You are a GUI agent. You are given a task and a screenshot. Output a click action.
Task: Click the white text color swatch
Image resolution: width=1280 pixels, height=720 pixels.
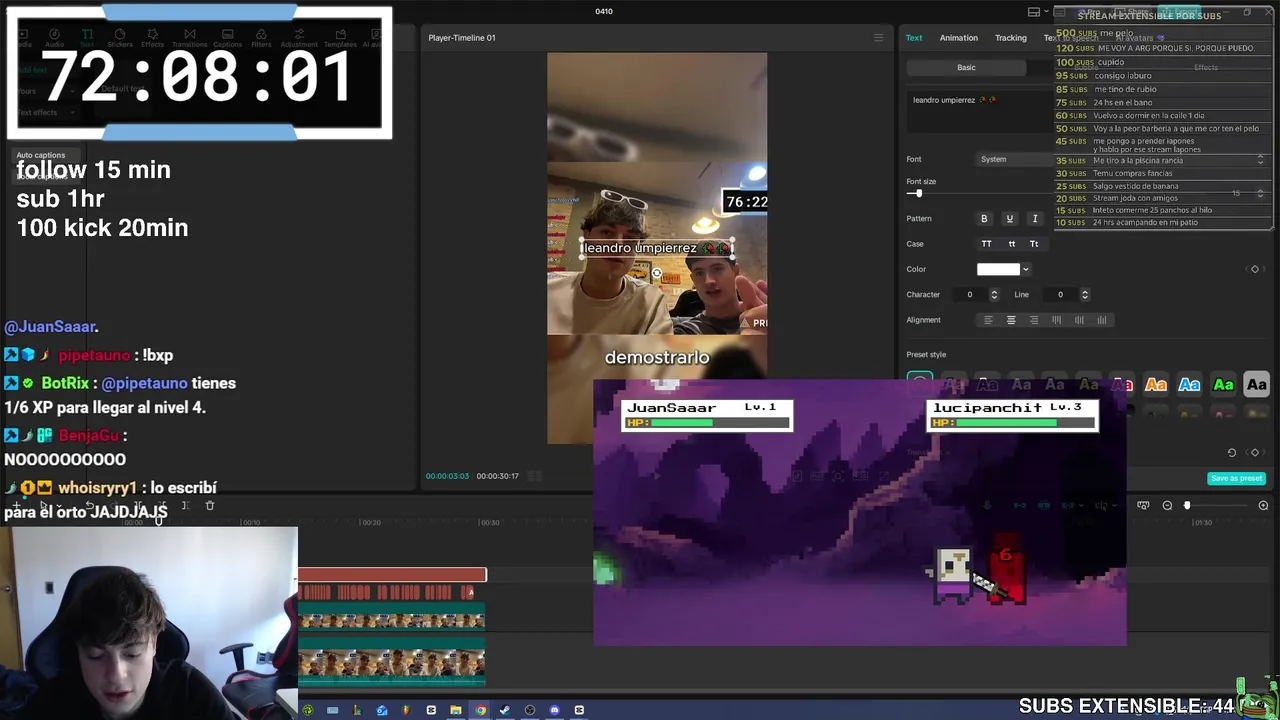998,269
